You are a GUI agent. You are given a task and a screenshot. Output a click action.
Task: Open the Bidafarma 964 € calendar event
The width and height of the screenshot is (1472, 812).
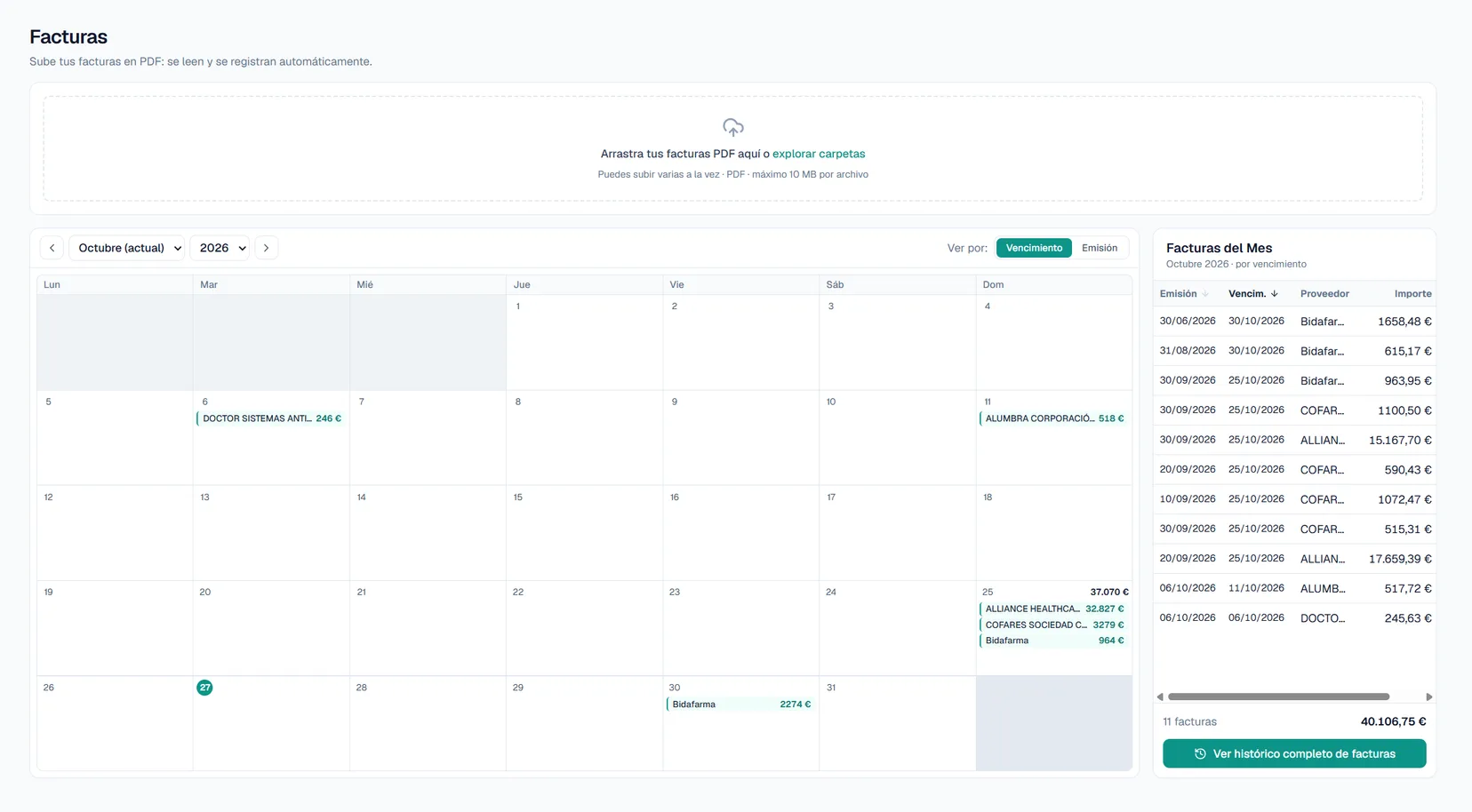point(1053,641)
